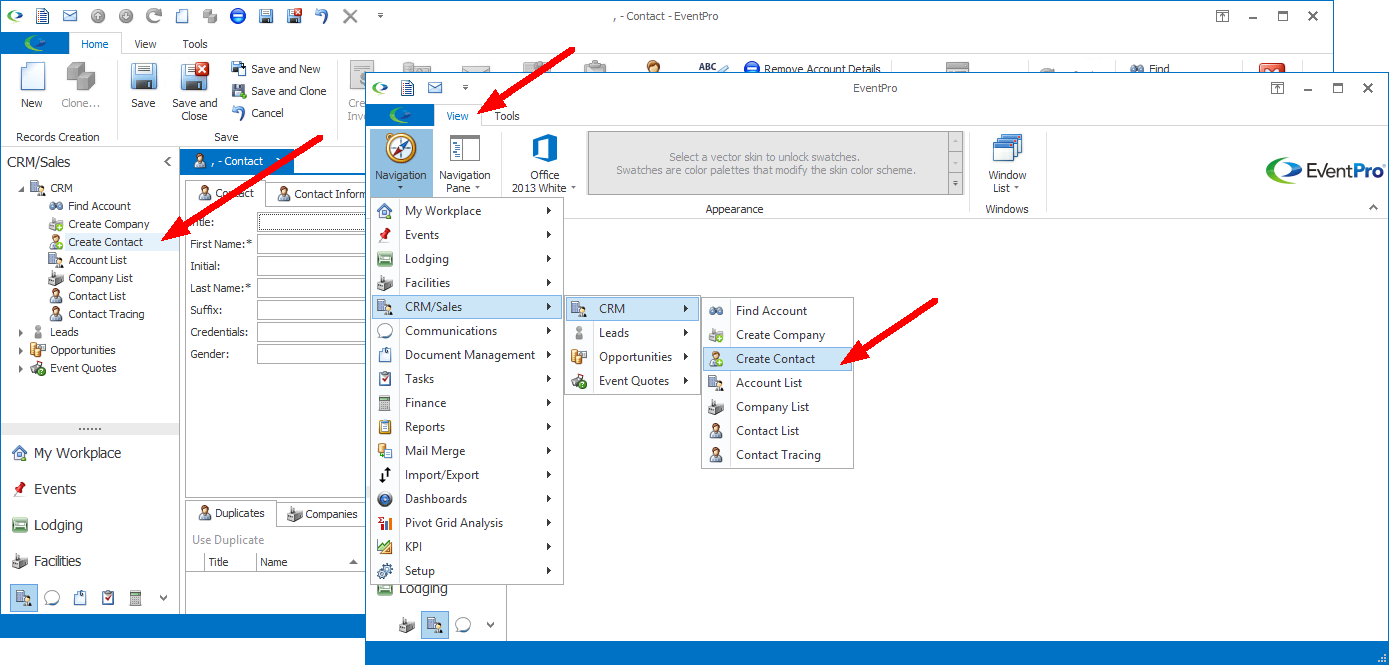Screen dimensions: 1389x665
Task: Click the Last Name input field
Action: tap(311, 288)
